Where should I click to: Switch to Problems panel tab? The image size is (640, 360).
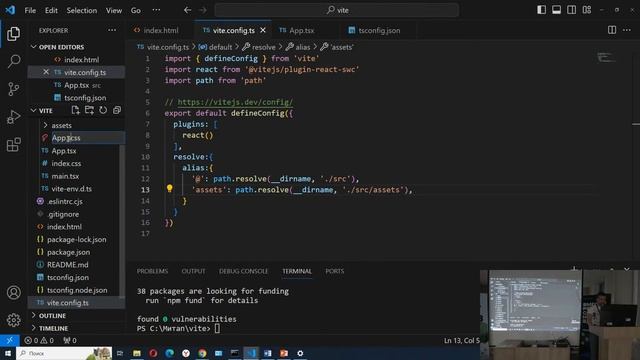(x=152, y=271)
